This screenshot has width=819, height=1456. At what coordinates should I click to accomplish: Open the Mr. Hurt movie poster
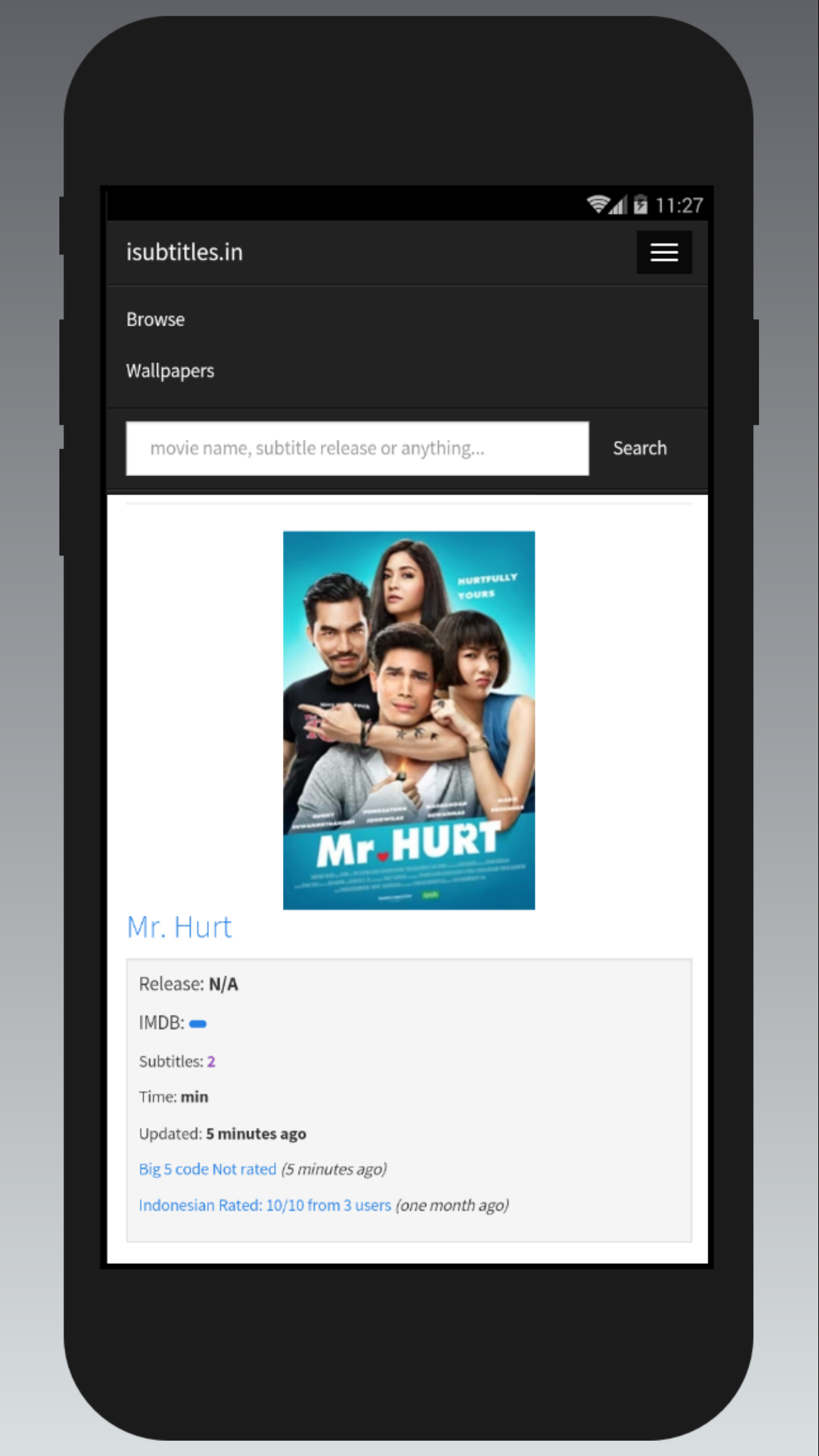409,720
